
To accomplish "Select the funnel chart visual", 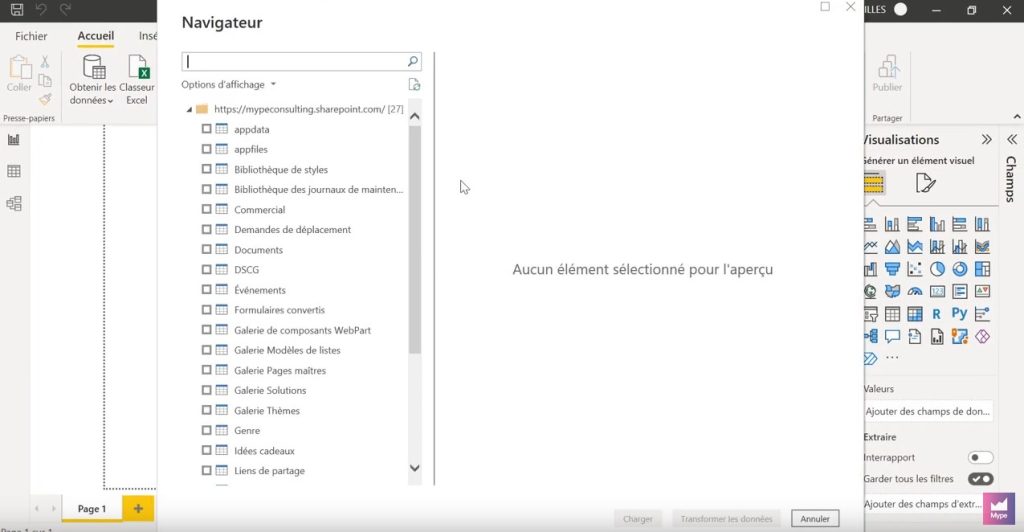I will (x=892, y=269).
